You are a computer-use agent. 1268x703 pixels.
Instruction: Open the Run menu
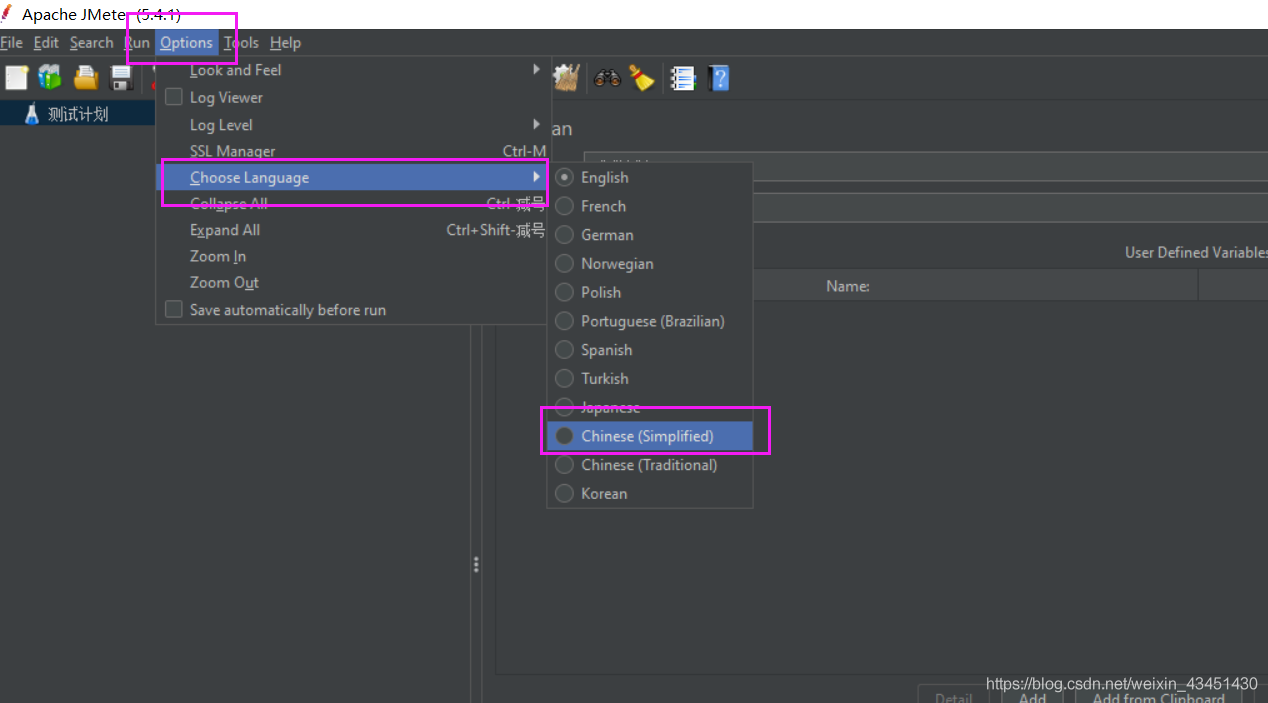pyautogui.click(x=137, y=43)
